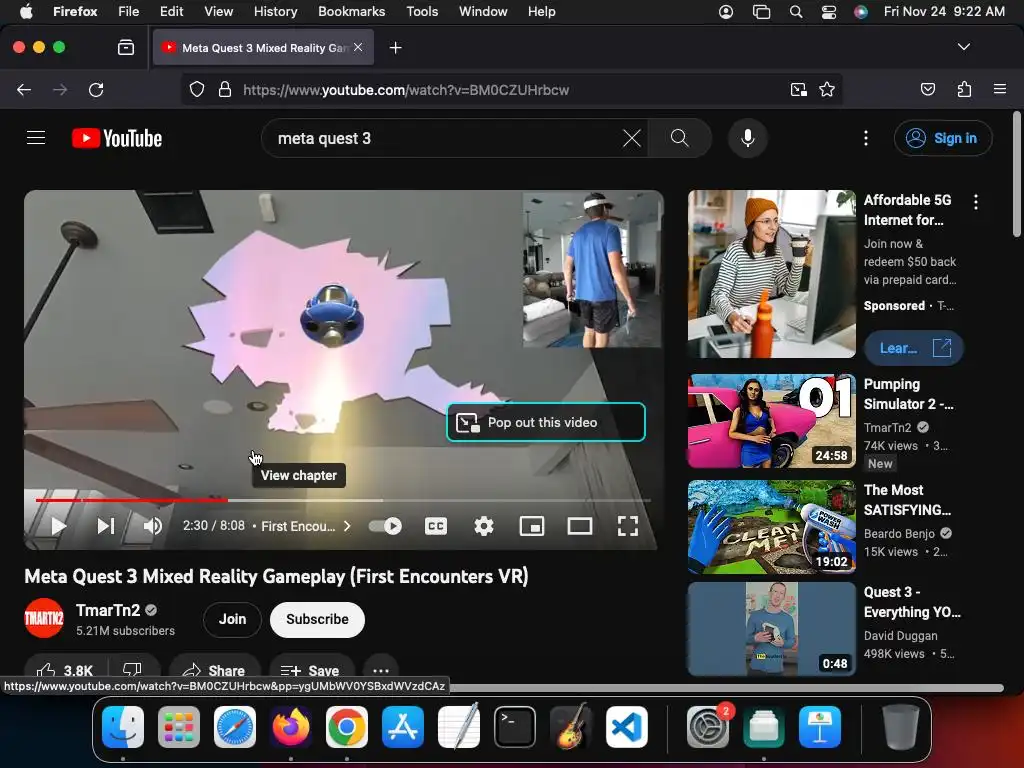Toggle autoplay switch in player

click(385, 526)
